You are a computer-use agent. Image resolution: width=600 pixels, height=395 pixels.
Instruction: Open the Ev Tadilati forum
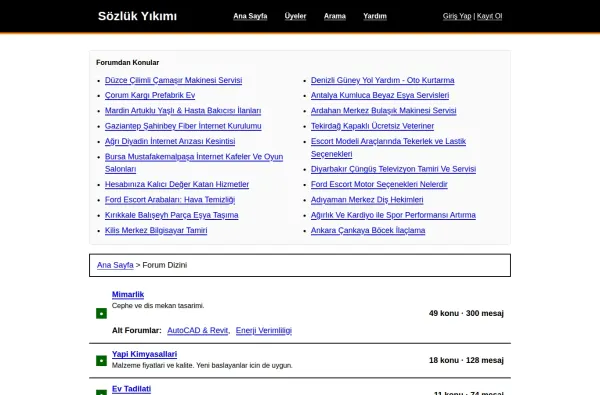click(x=131, y=389)
